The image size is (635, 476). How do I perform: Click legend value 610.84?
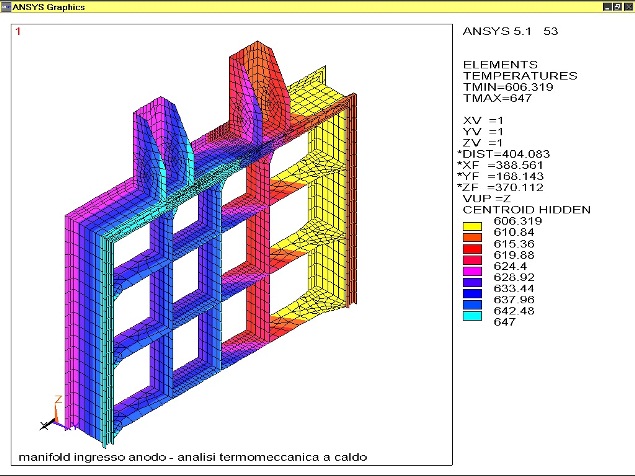click(x=514, y=232)
